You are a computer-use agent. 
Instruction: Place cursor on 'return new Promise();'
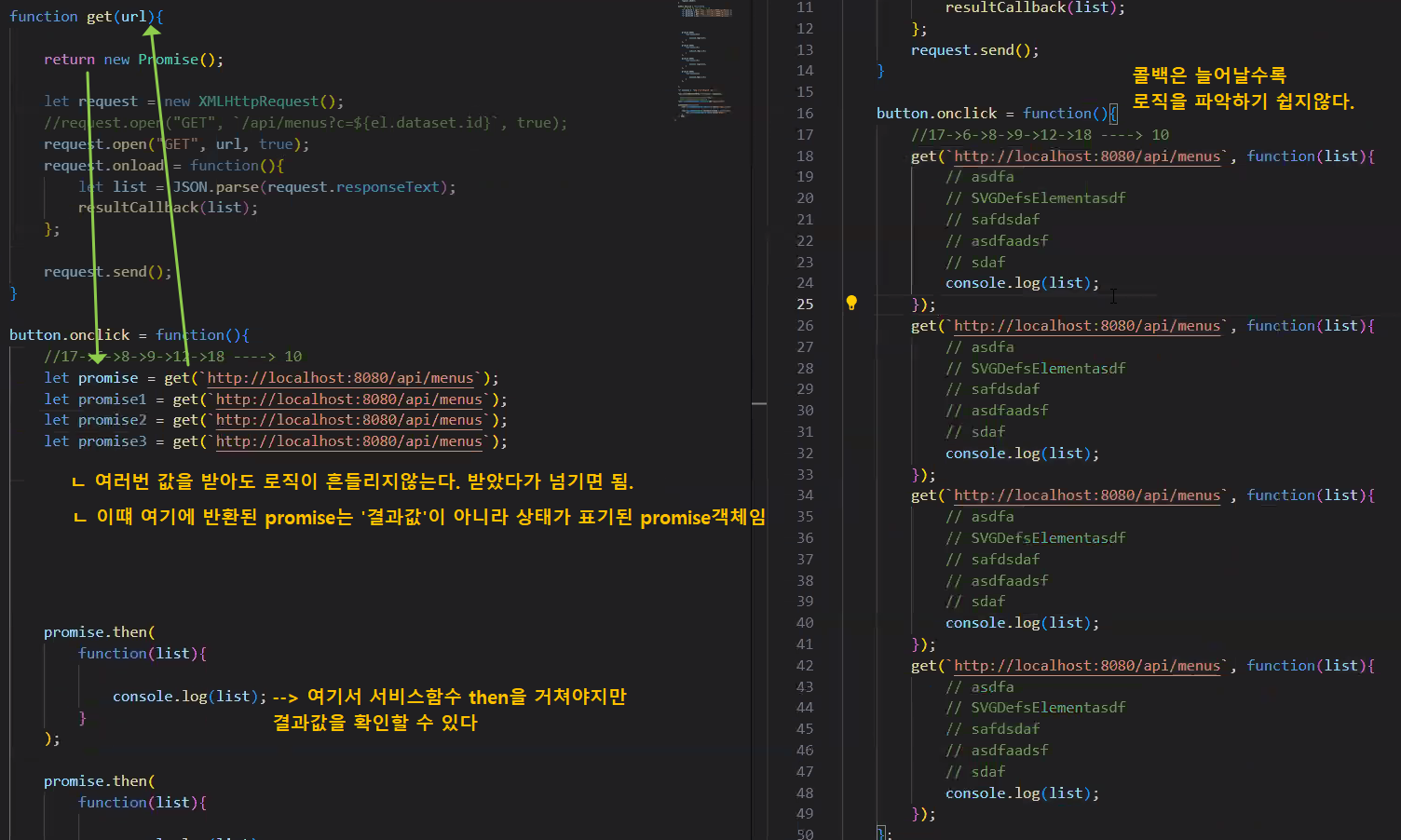(x=133, y=60)
